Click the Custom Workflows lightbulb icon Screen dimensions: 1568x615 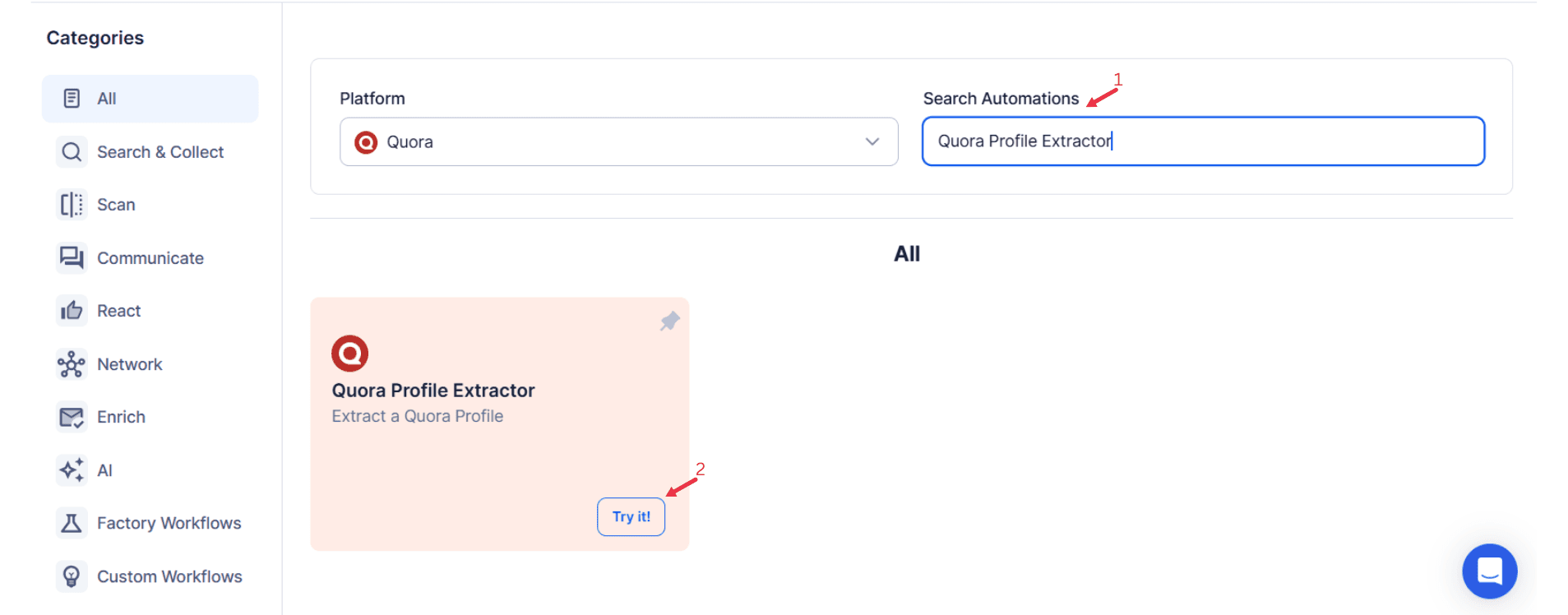(x=72, y=576)
